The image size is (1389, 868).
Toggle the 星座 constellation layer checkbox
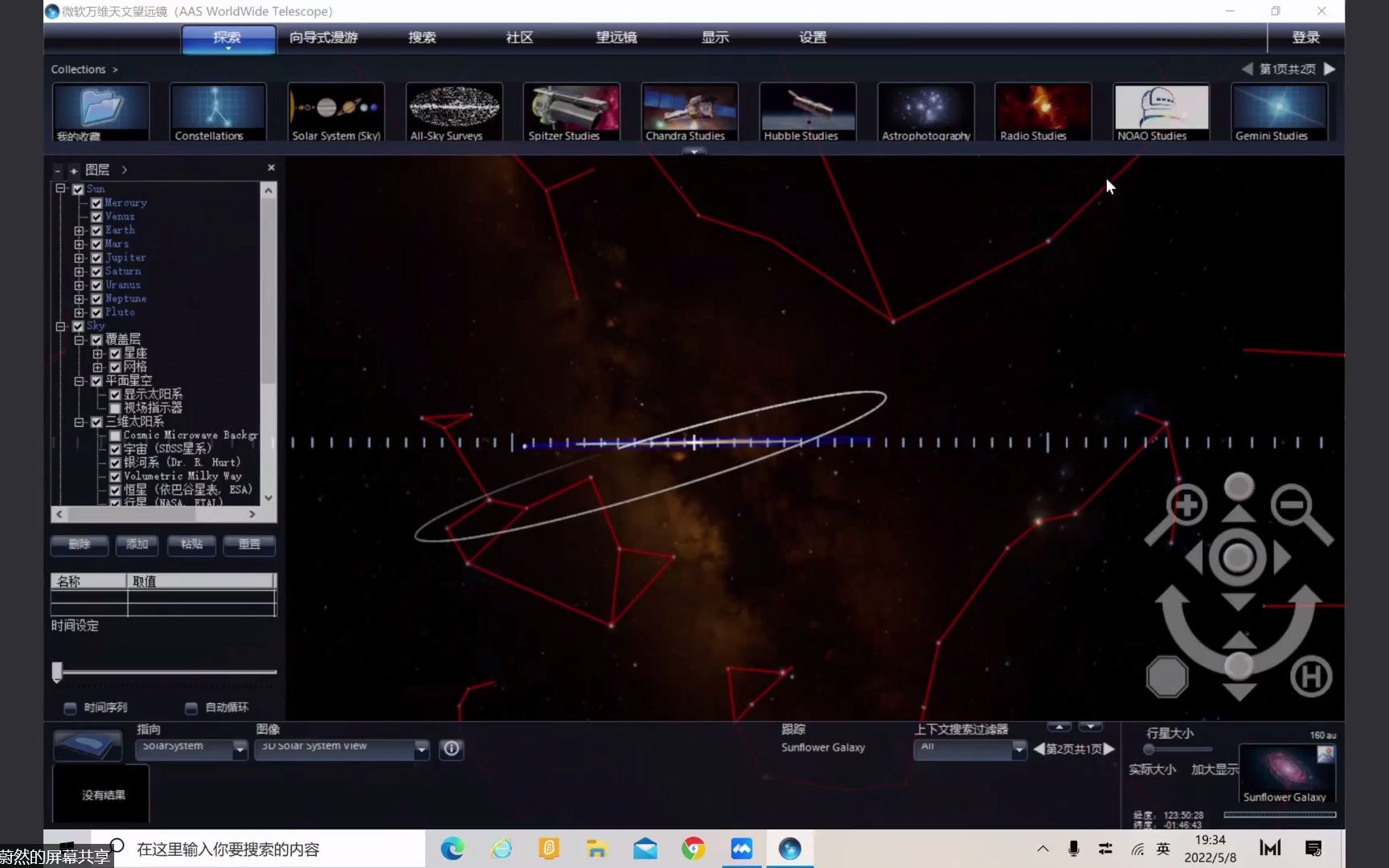[x=115, y=354]
